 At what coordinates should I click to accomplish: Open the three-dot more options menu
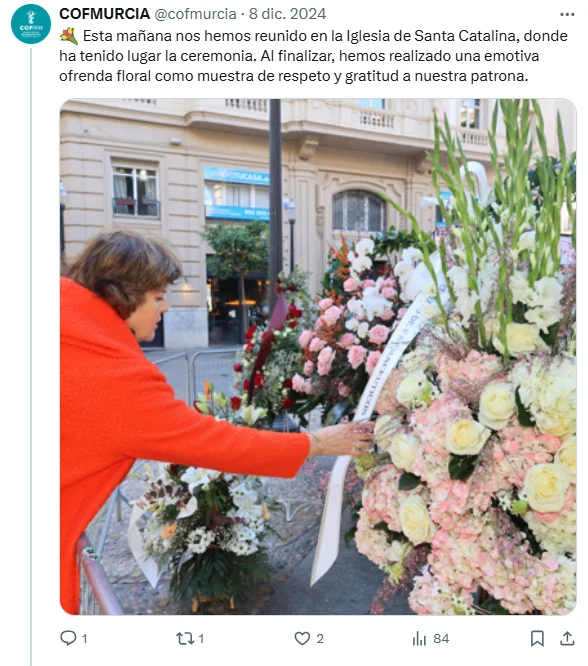(567, 14)
